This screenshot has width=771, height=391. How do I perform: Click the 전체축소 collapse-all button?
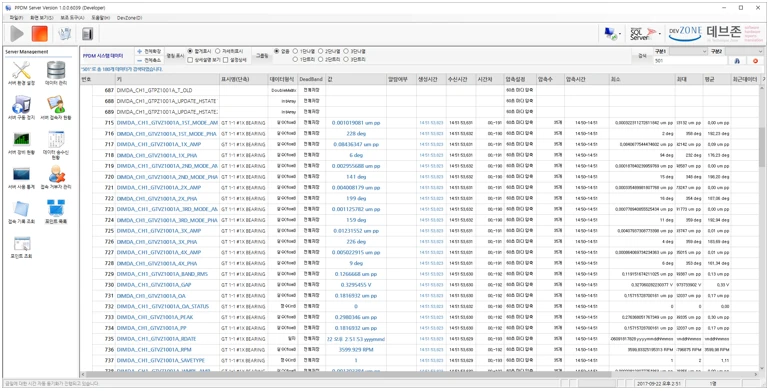point(149,60)
